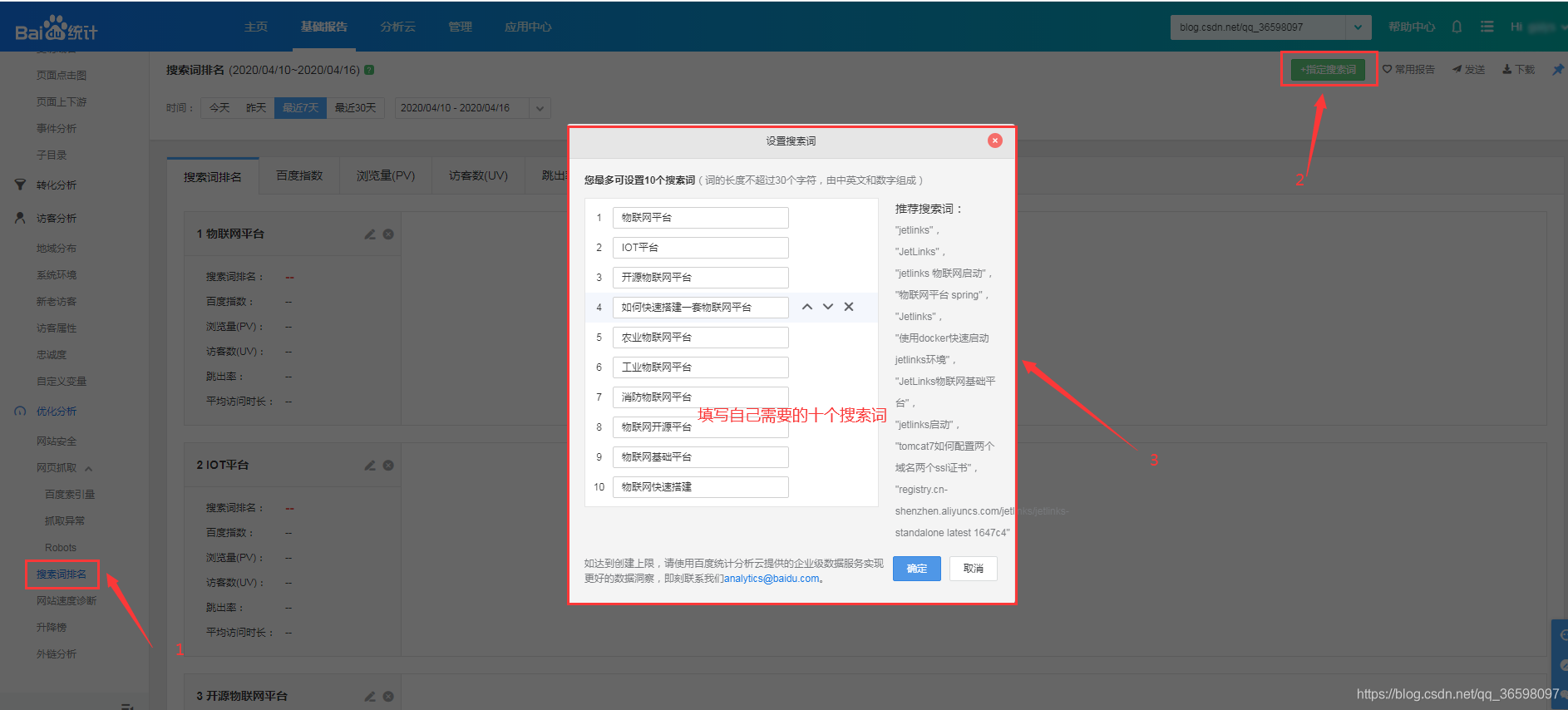Screen dimensions: 1568x710
Task: Edit the 物联网平台 card with pencil icon
Action: pos(370,234)
